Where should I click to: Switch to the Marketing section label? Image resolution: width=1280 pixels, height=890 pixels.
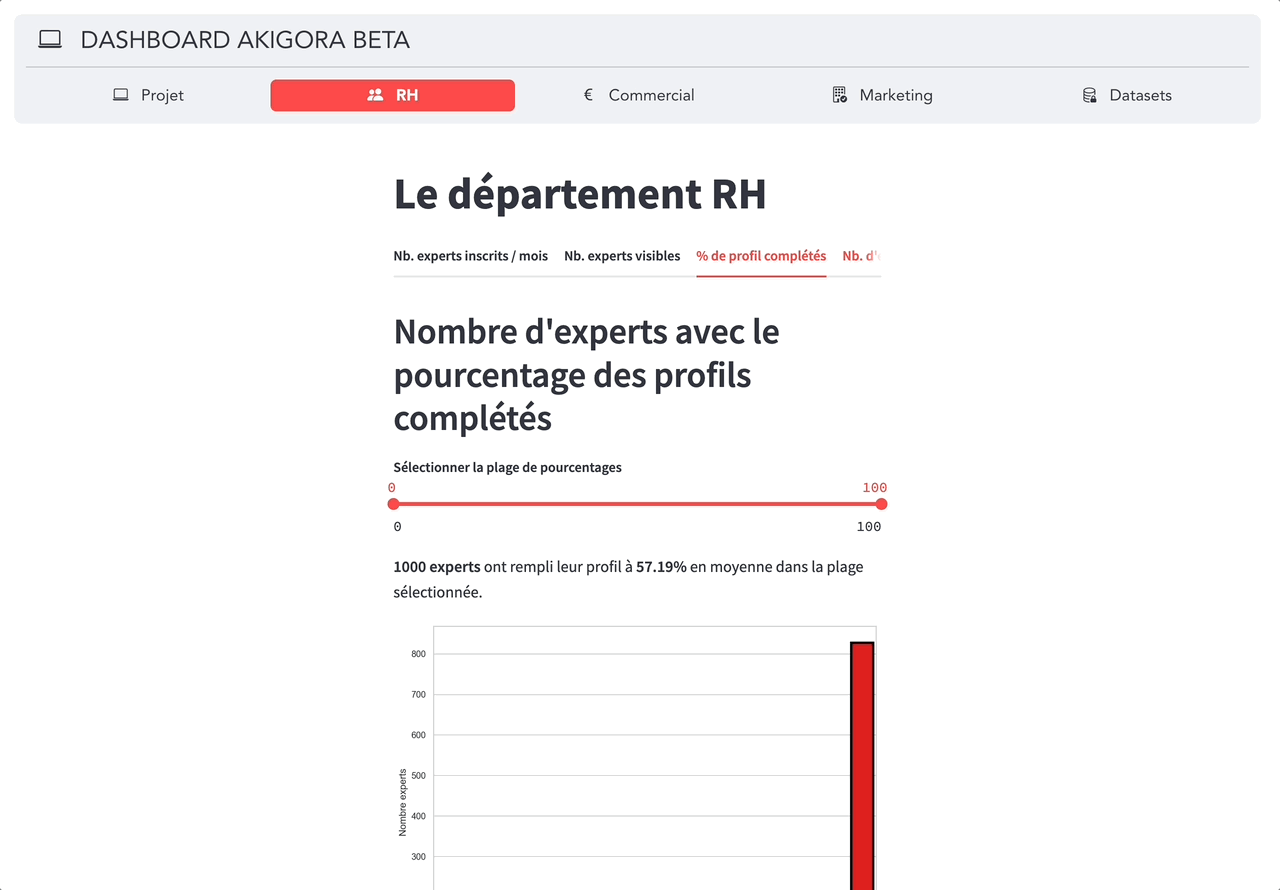click(x=896, y=95)
